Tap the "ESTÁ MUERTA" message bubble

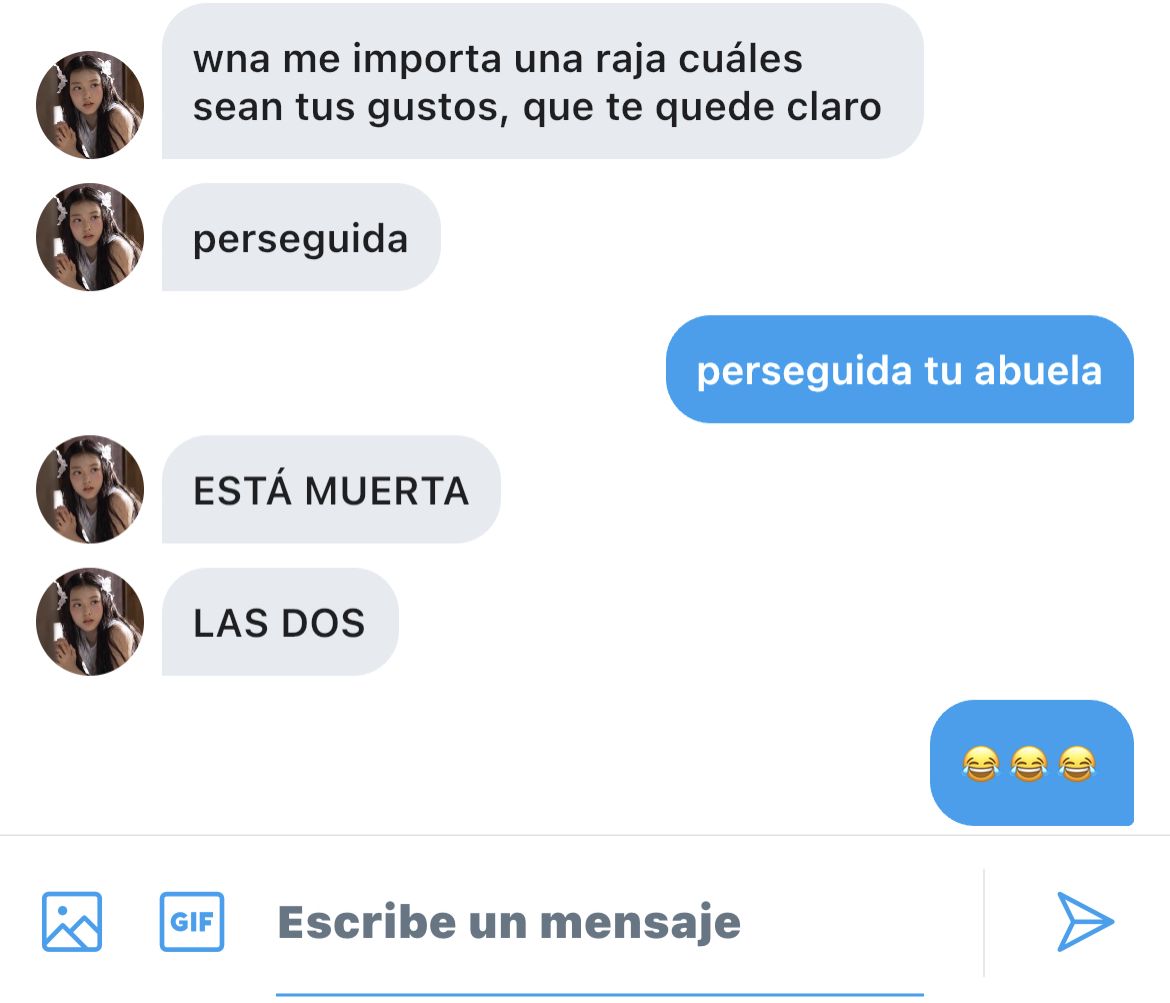(x=331, y=490)
